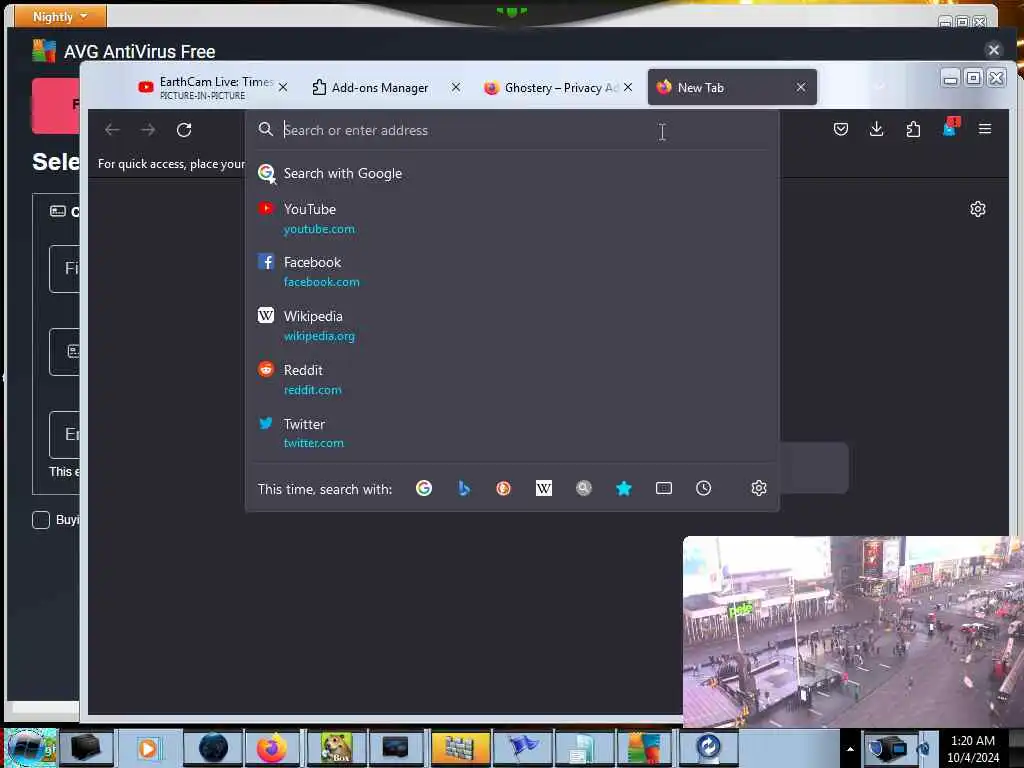This screenshot has width=1024, height=768.
Task: Choose Search with Google suggestion
Action: (512, 174)
